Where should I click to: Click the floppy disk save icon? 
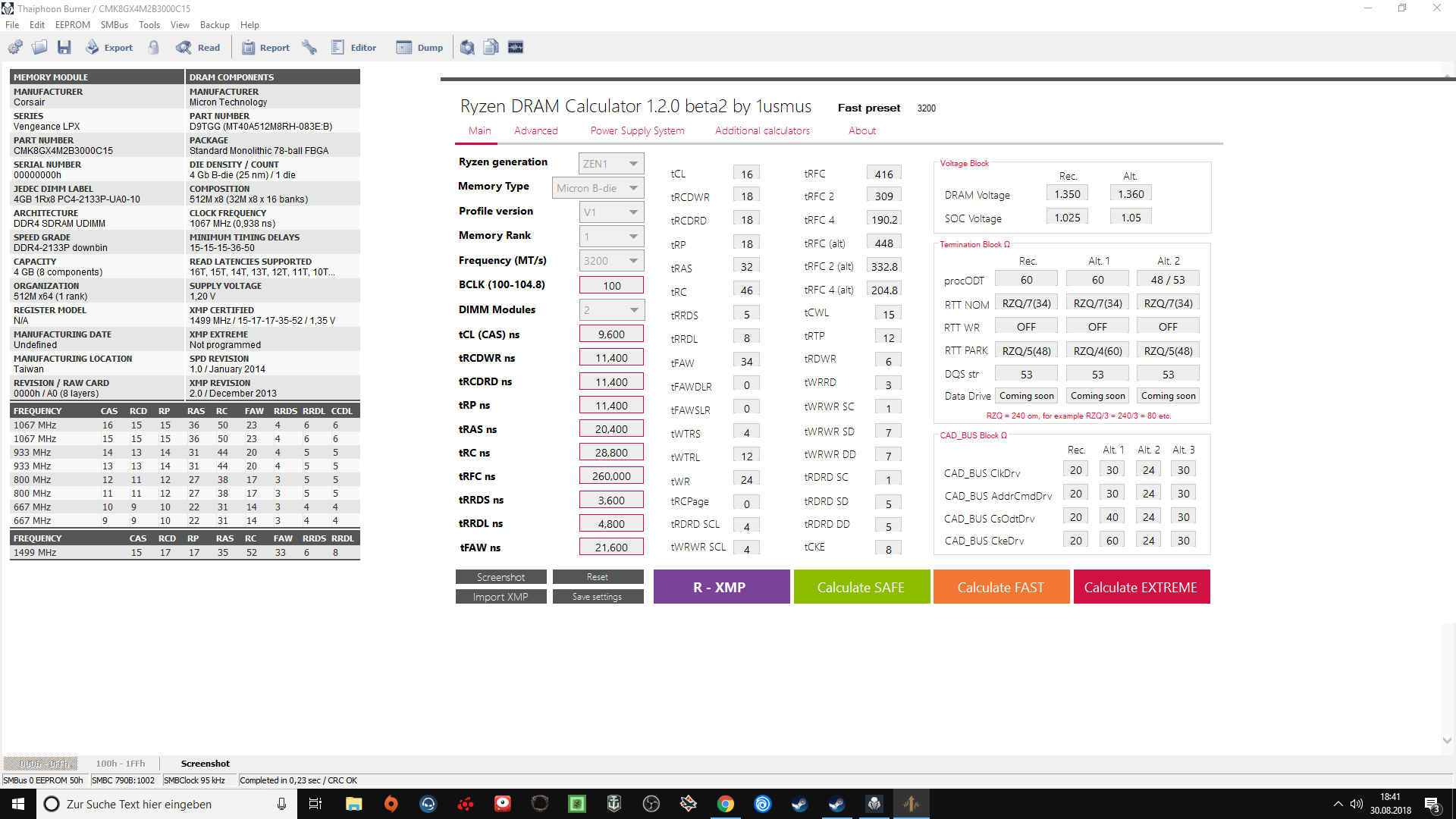[64, 47]
